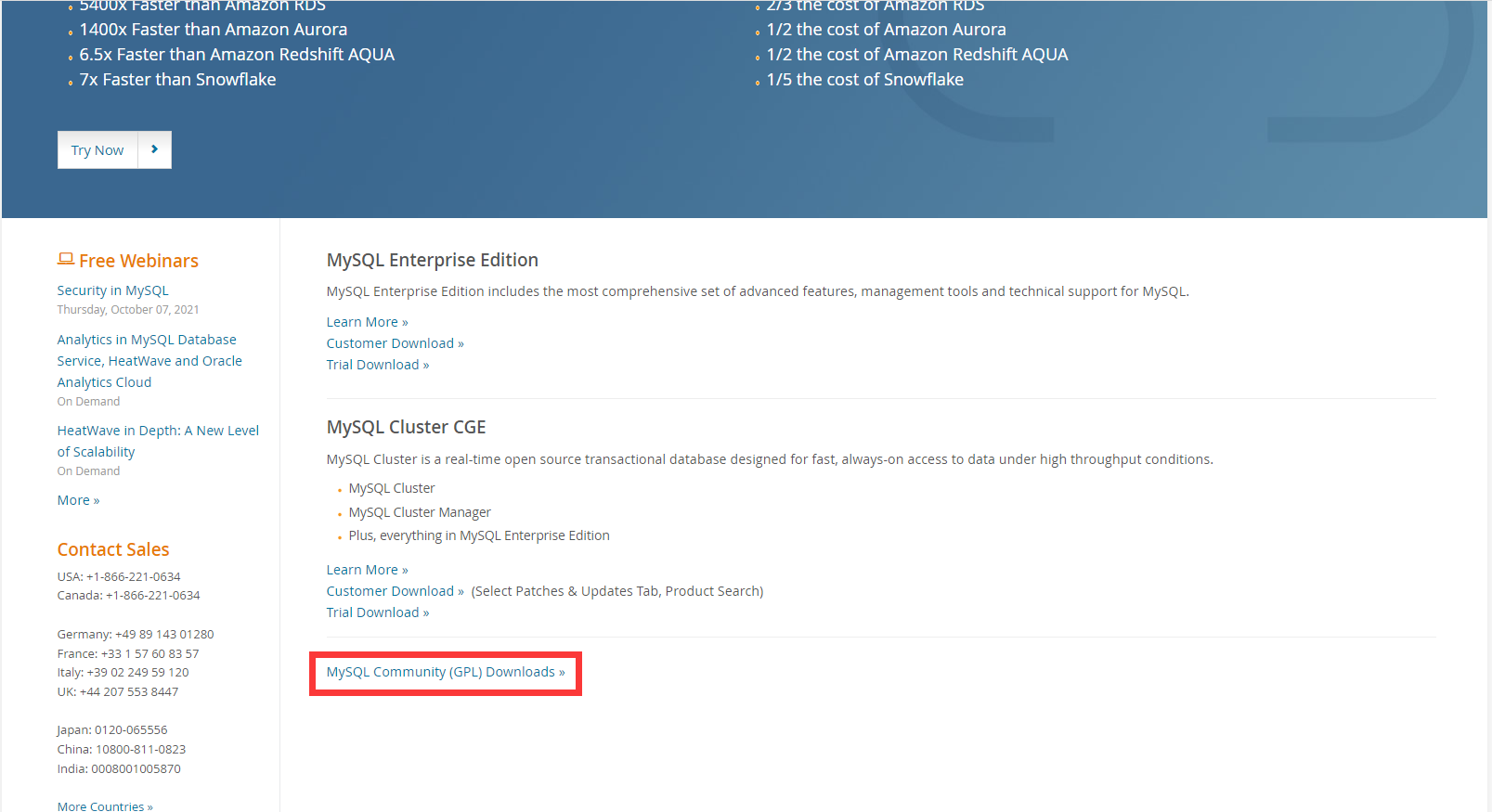Click '1400x Faster than Amazon Aurora' text

pos(214,30)
